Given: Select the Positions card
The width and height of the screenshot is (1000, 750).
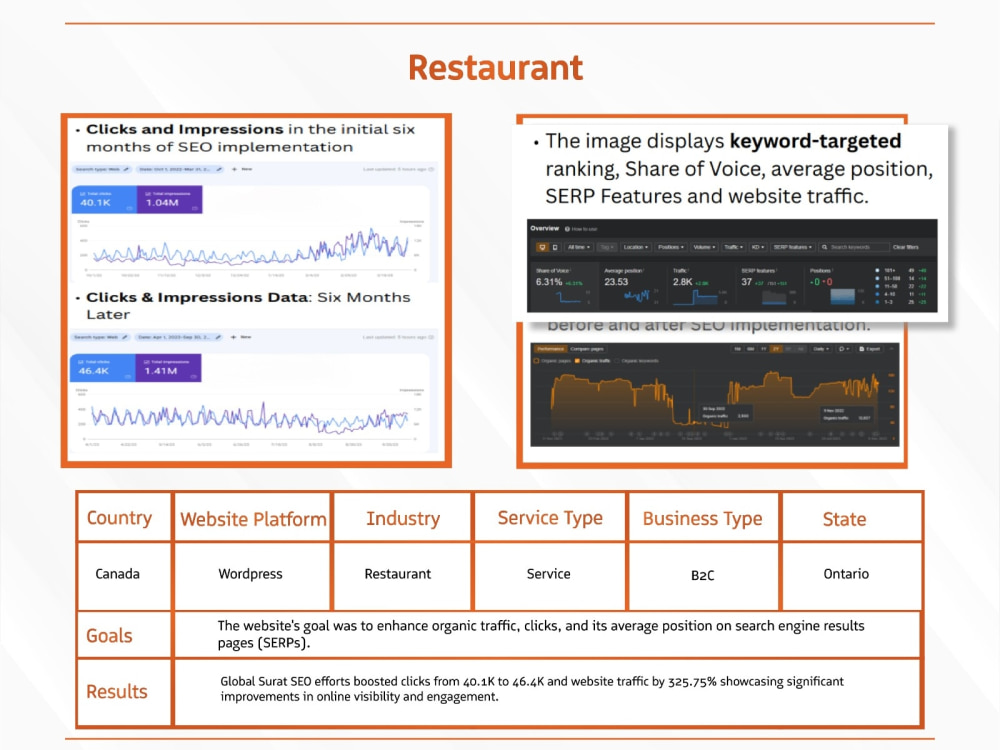Looking at the screenshot, I should [870, 286].
